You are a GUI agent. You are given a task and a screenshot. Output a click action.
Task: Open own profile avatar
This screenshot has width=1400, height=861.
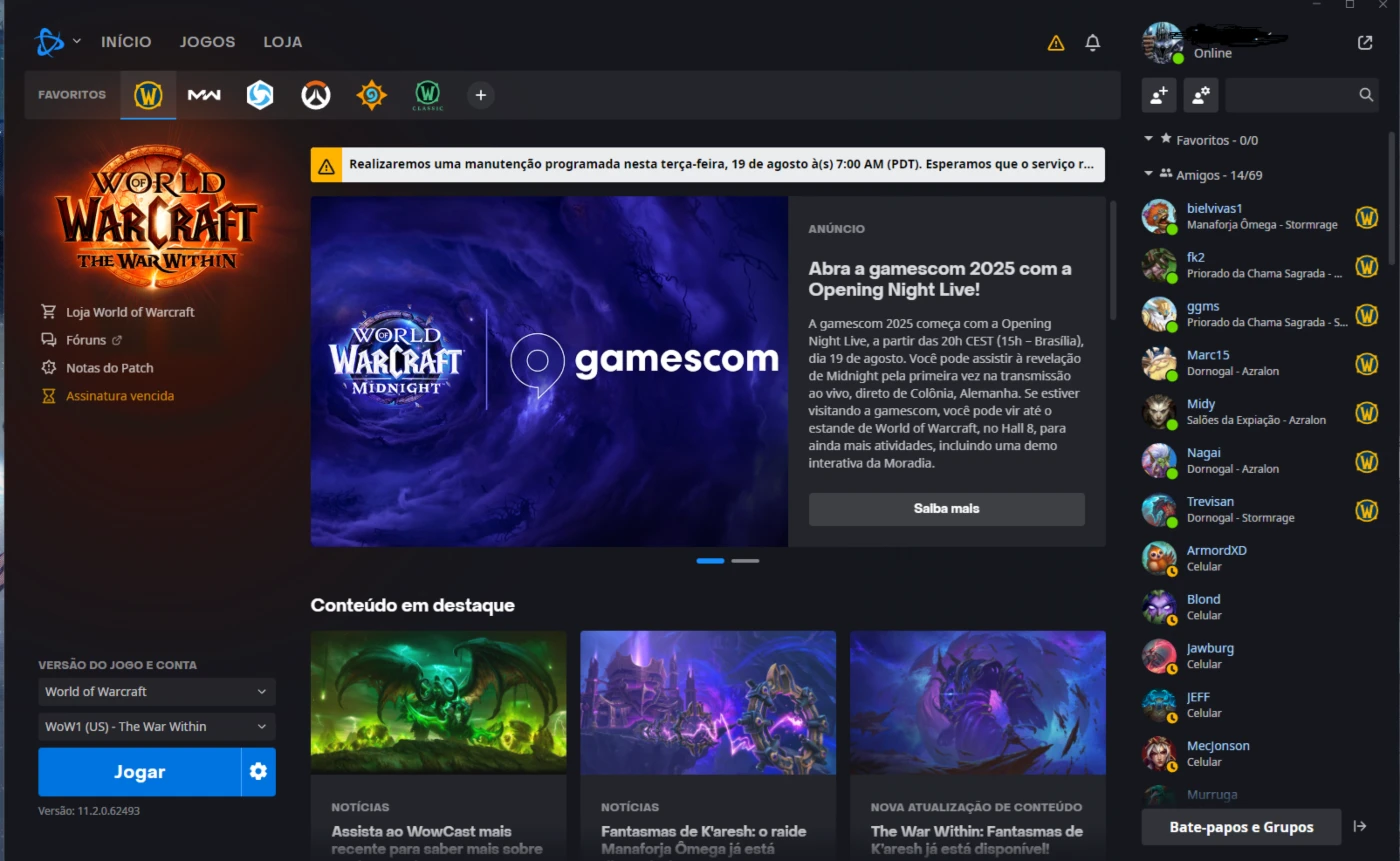[1162, 43]
